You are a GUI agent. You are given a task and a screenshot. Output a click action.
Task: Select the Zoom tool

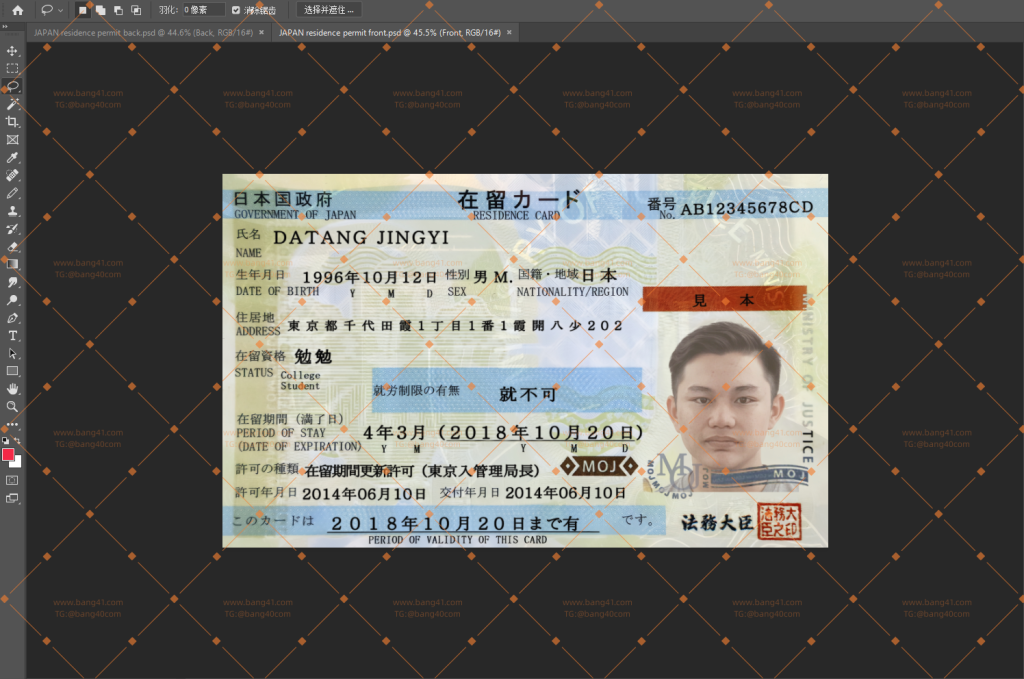point(13,404)
